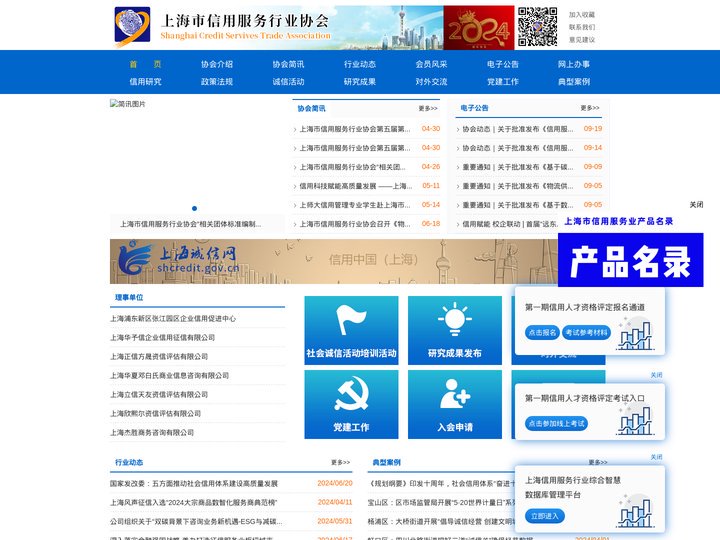
Task: Click the association logo emblem
Action: (x=132, y=27)
